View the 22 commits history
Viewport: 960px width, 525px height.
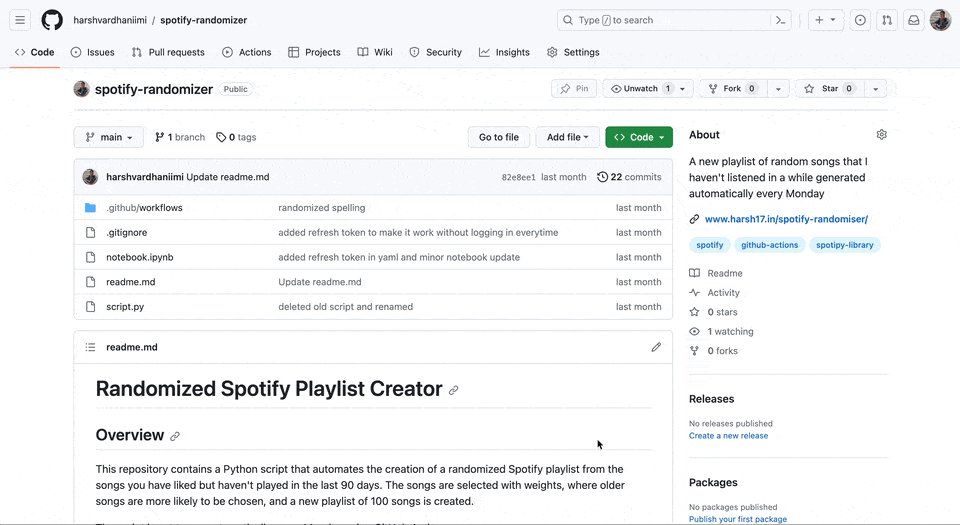[x=629, y=177]
